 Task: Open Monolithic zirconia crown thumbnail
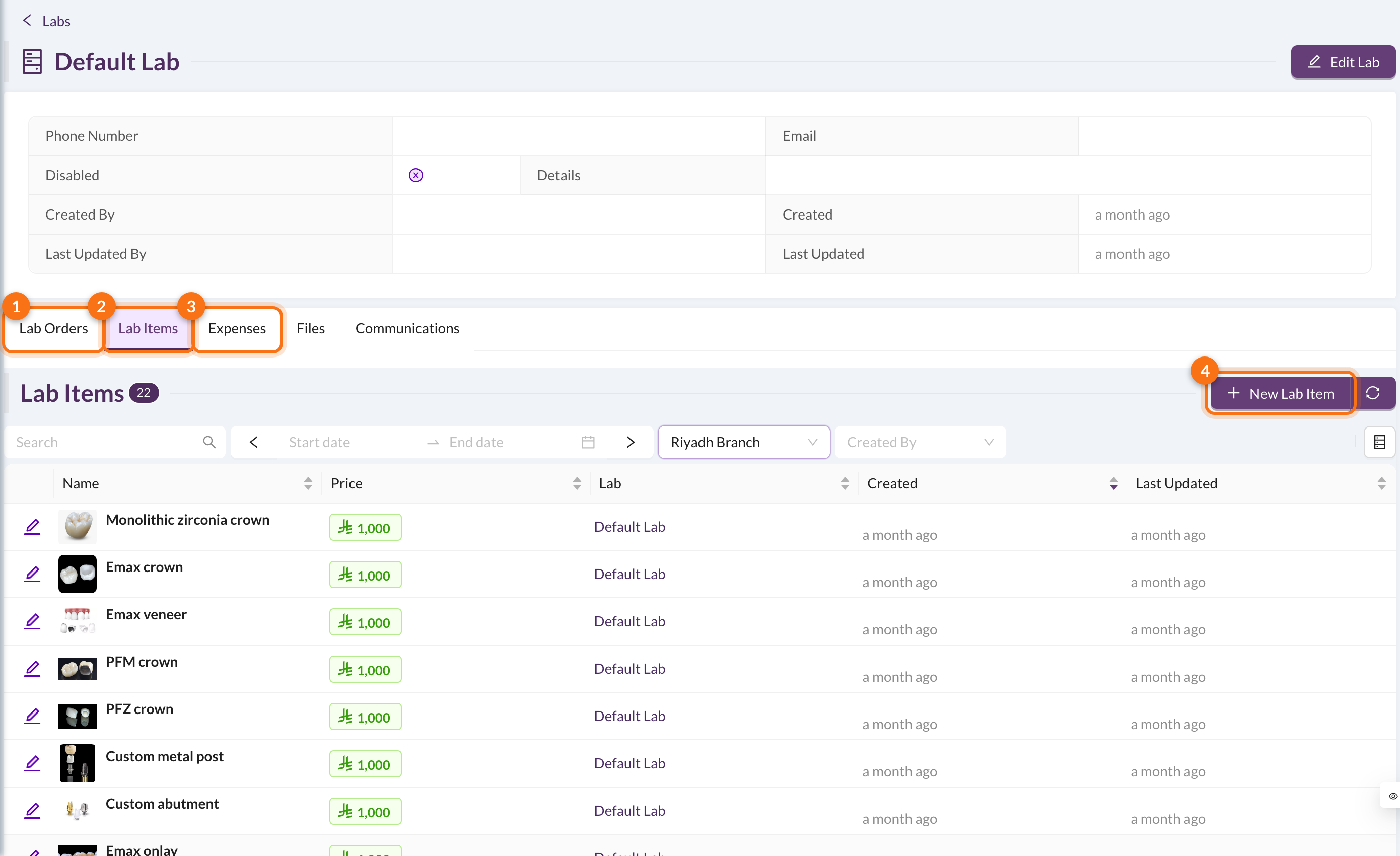point(77,527)
